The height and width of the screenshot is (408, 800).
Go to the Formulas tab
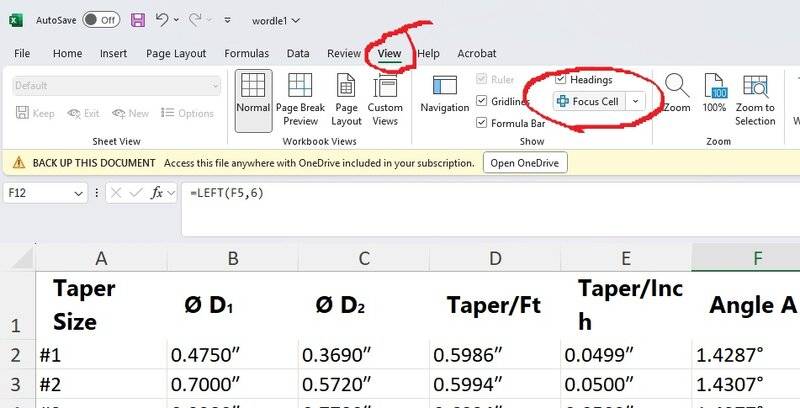click(x=246, y=54)
